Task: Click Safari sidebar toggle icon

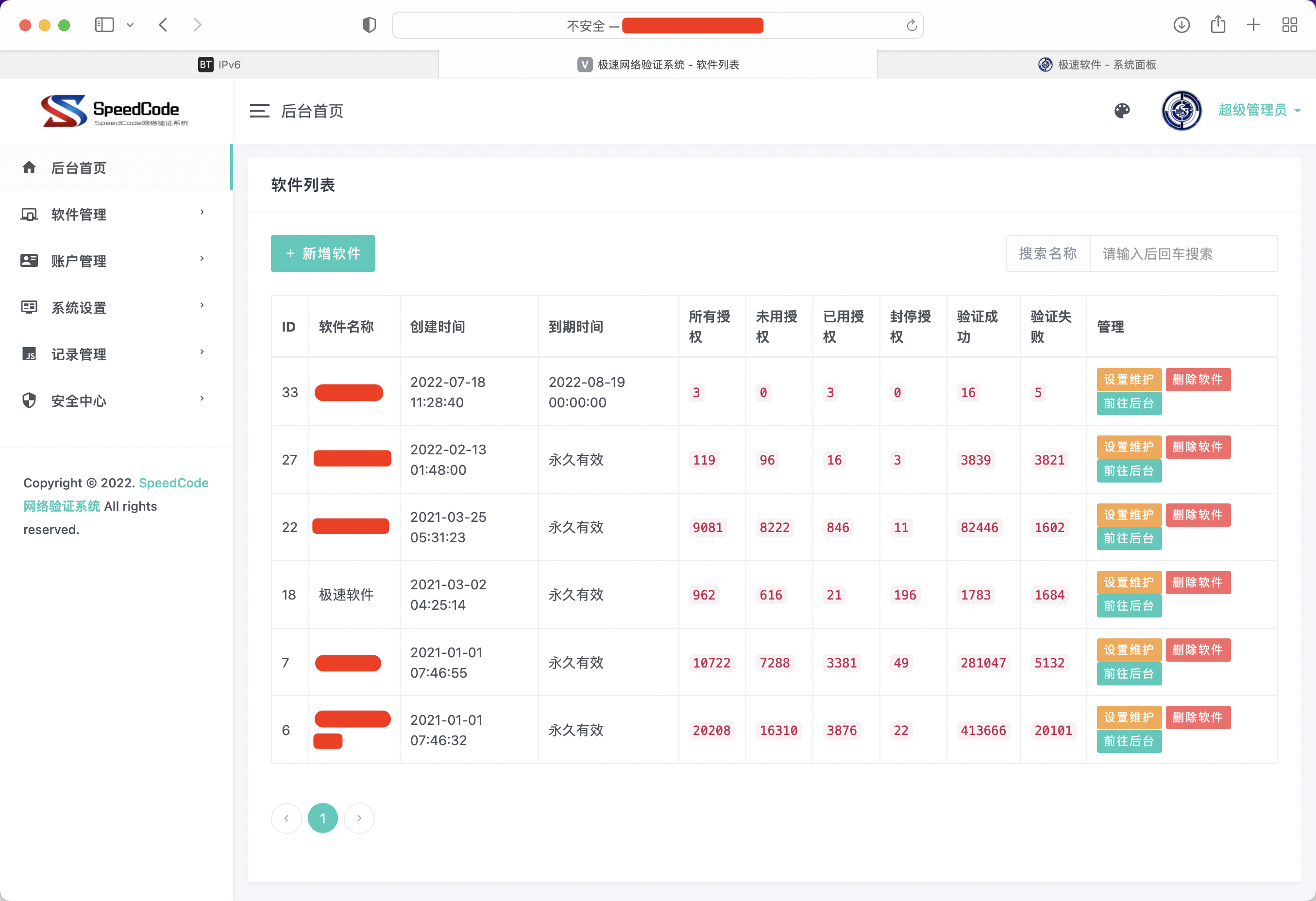Action: [104, 25]
